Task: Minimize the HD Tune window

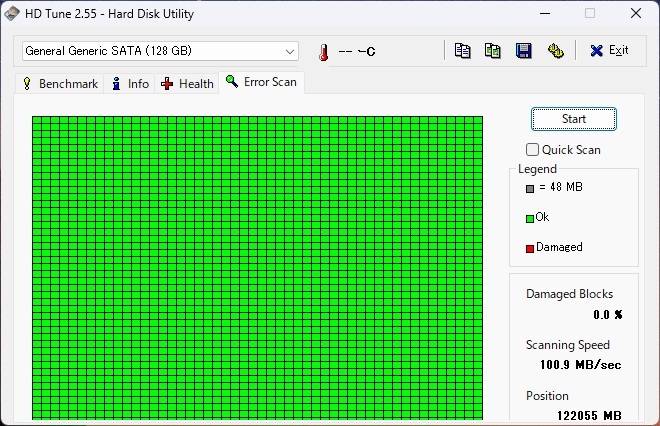Action: (x=545, y=13)
